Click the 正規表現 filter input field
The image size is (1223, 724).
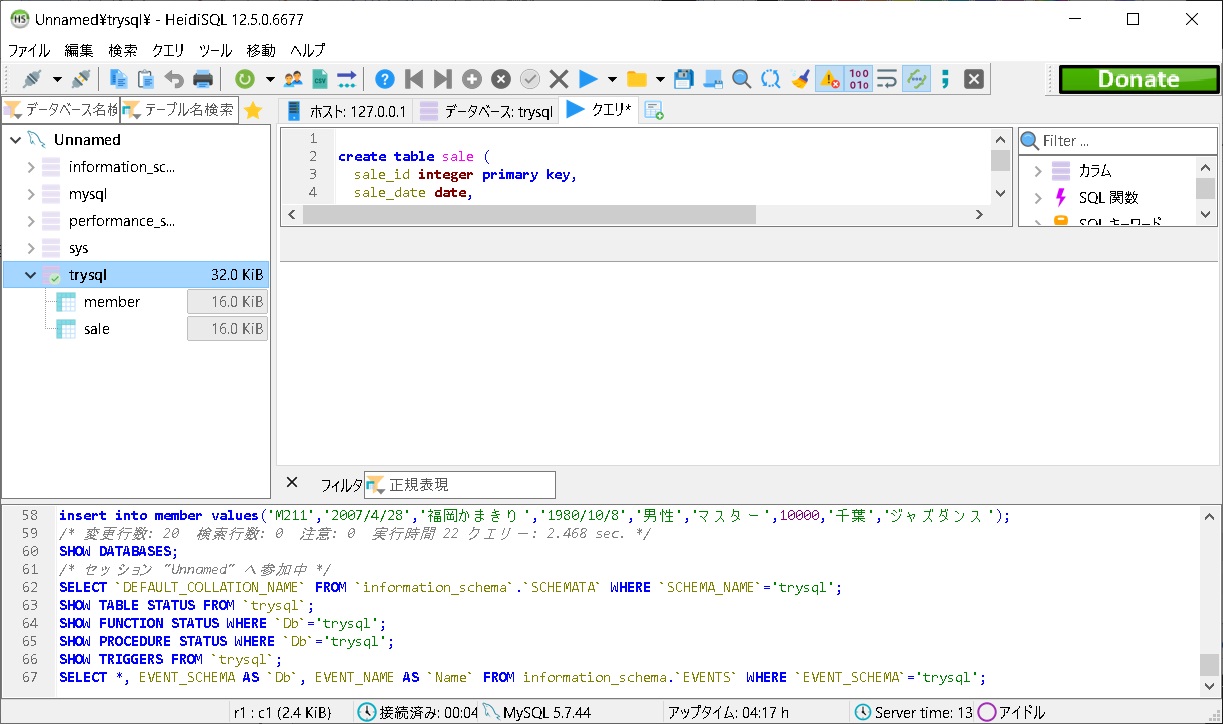460,485
